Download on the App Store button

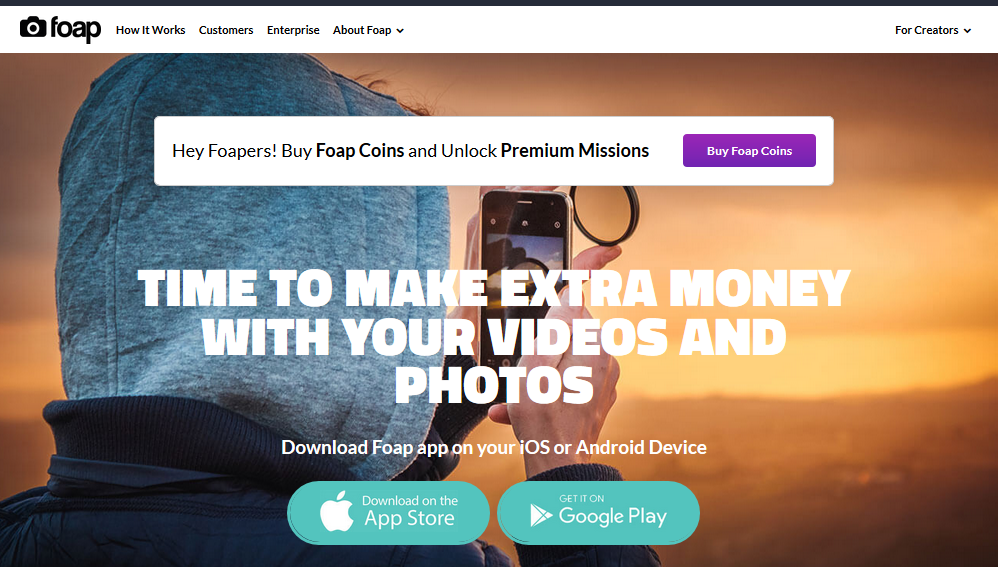point(389,513)
